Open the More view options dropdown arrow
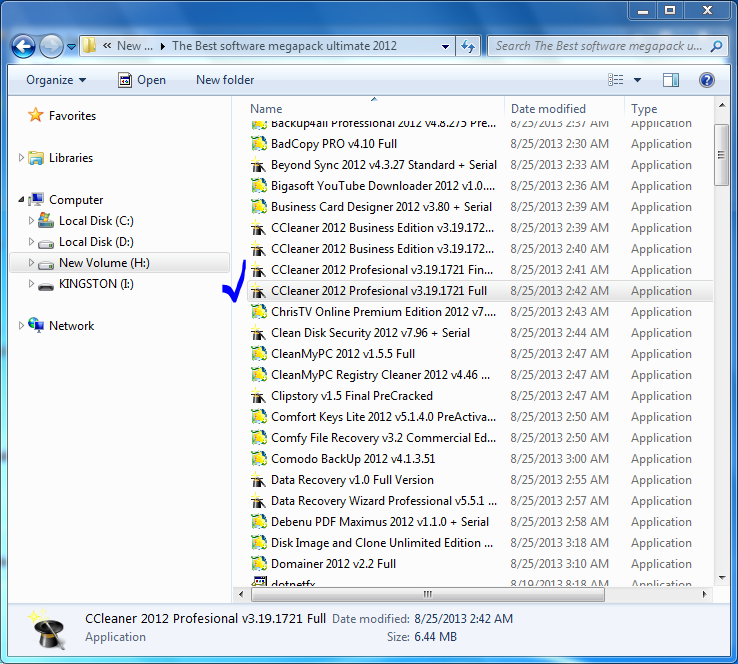Image resolution: width=738 pixels, height=664 pixels. point(637,80)
